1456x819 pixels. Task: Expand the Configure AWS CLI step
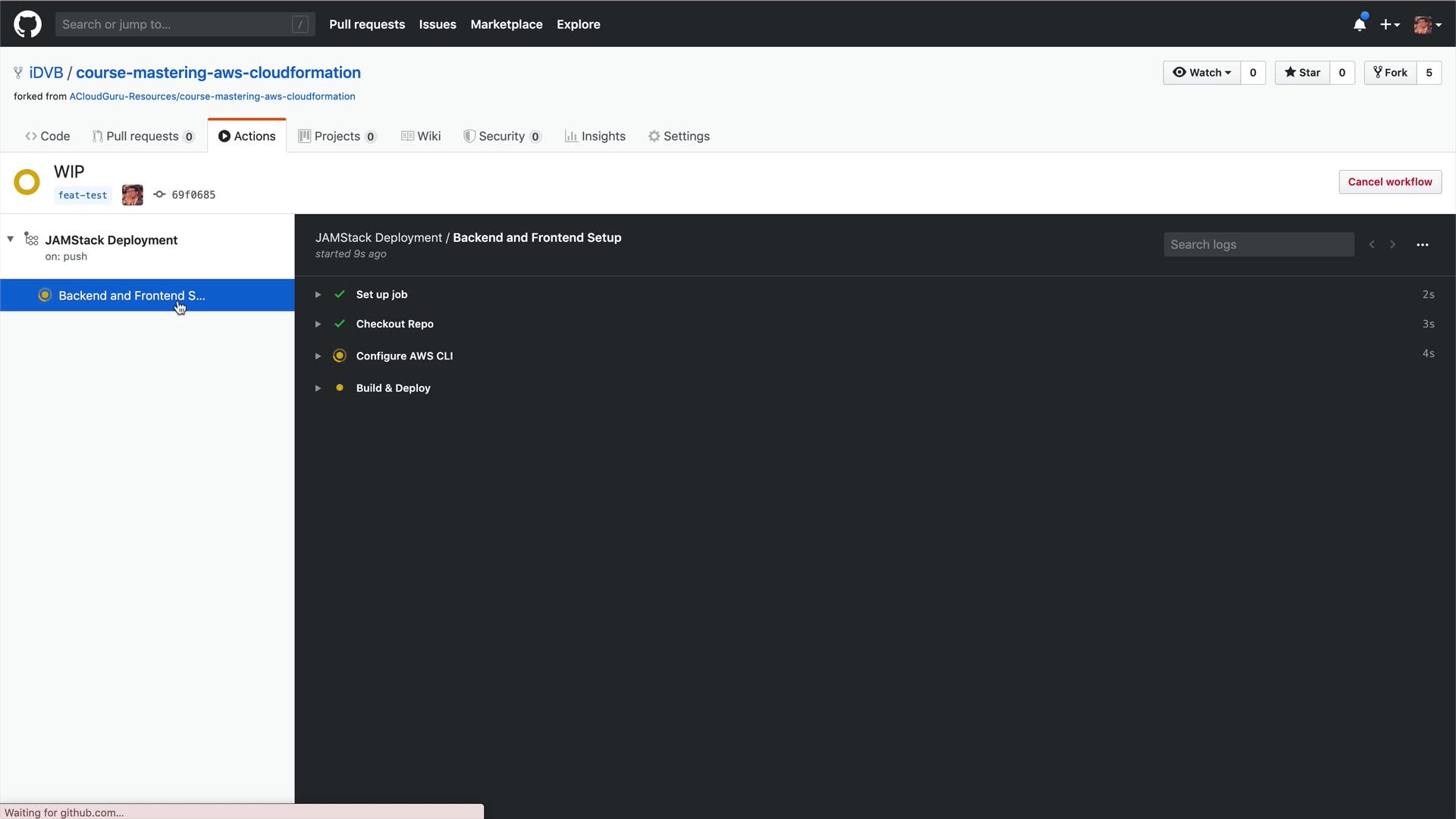tap(318, 356)
